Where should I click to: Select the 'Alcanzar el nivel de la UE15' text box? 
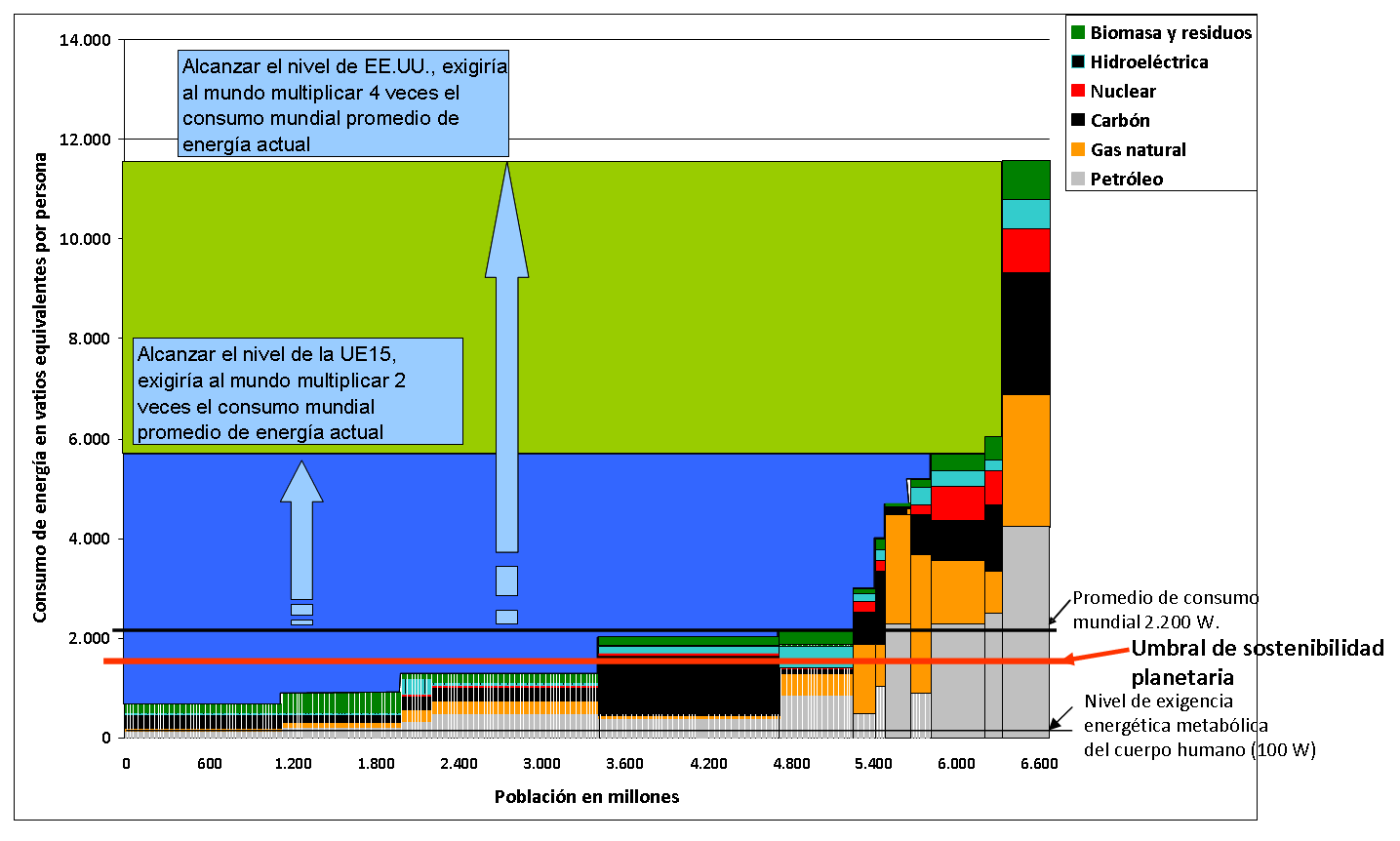(299, 391)
